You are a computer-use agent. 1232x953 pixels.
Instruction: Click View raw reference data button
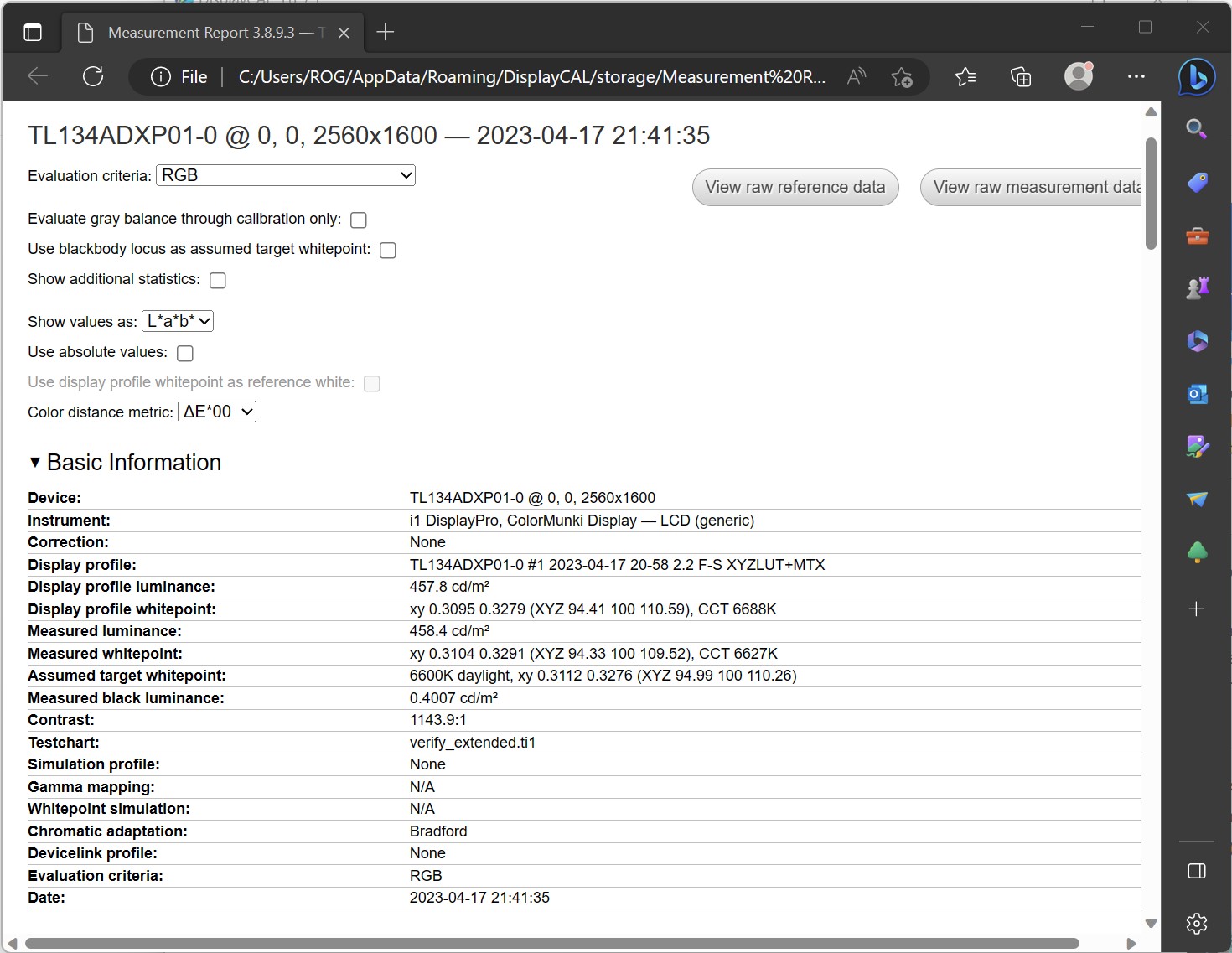click(x=795, y=187)
